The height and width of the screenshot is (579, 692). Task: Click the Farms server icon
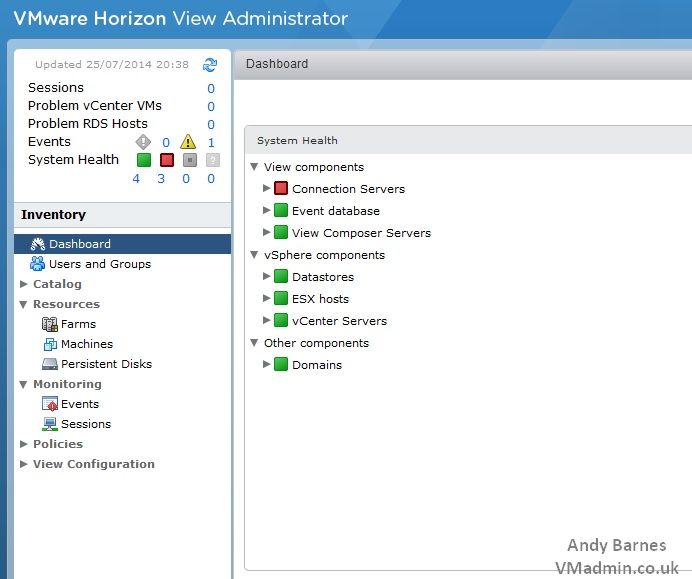pyautogui.click(x=49, y=324)
